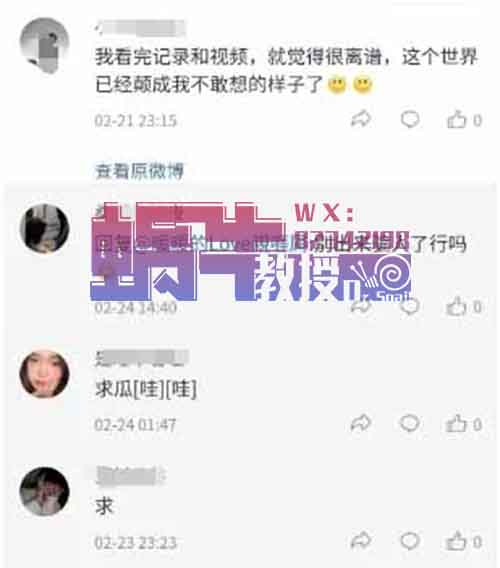This screenshot has height=568, width=500.
Task: Reply to the 02-24 14:40 comment
Action: [x=410, y=306]
